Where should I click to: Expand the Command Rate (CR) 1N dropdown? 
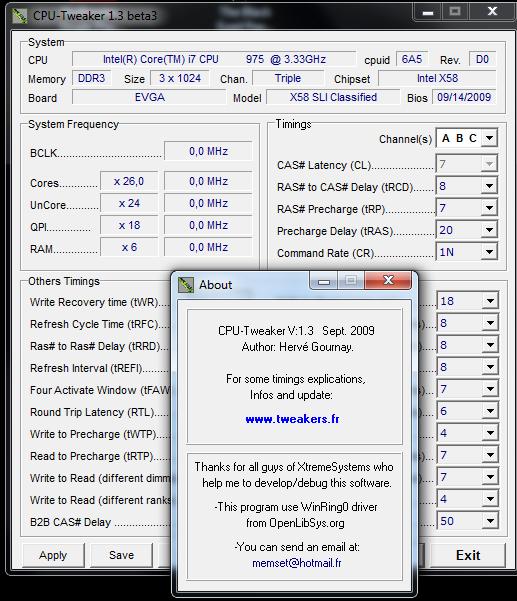489,252
